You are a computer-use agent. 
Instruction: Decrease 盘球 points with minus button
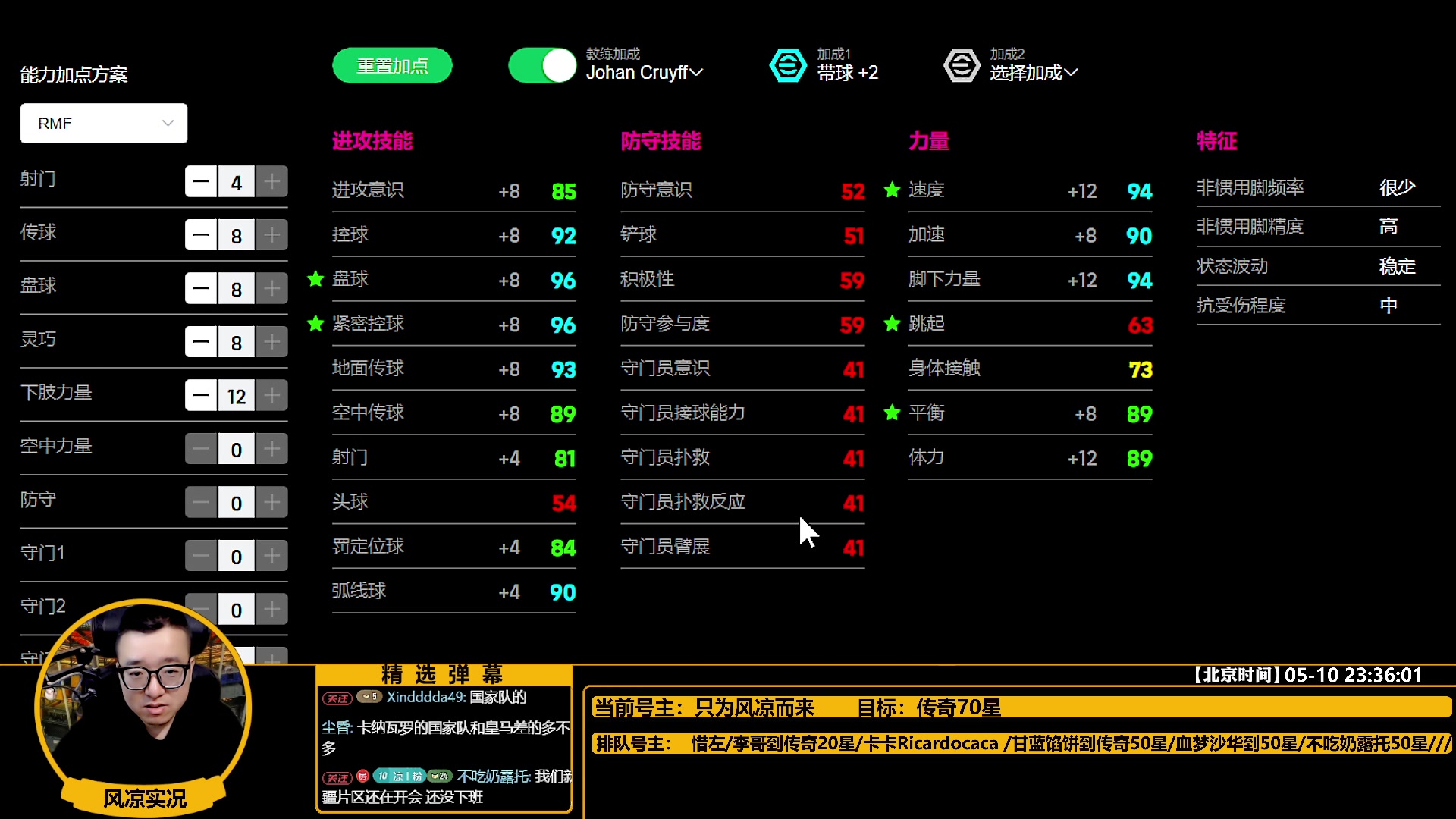201,289
